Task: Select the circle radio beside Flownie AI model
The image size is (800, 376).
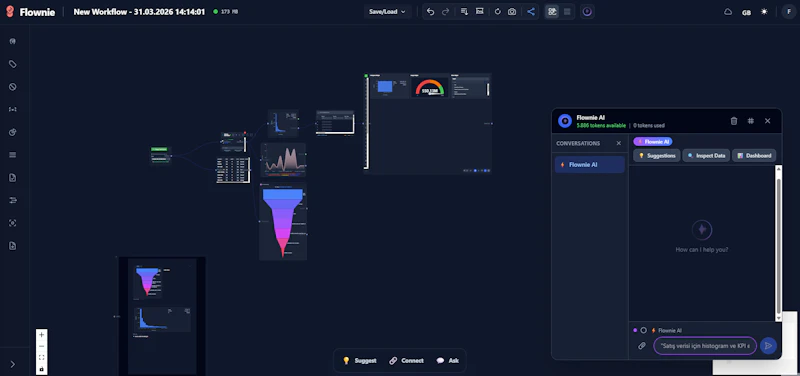Action: pyautogui.click(x=643, y=331)
